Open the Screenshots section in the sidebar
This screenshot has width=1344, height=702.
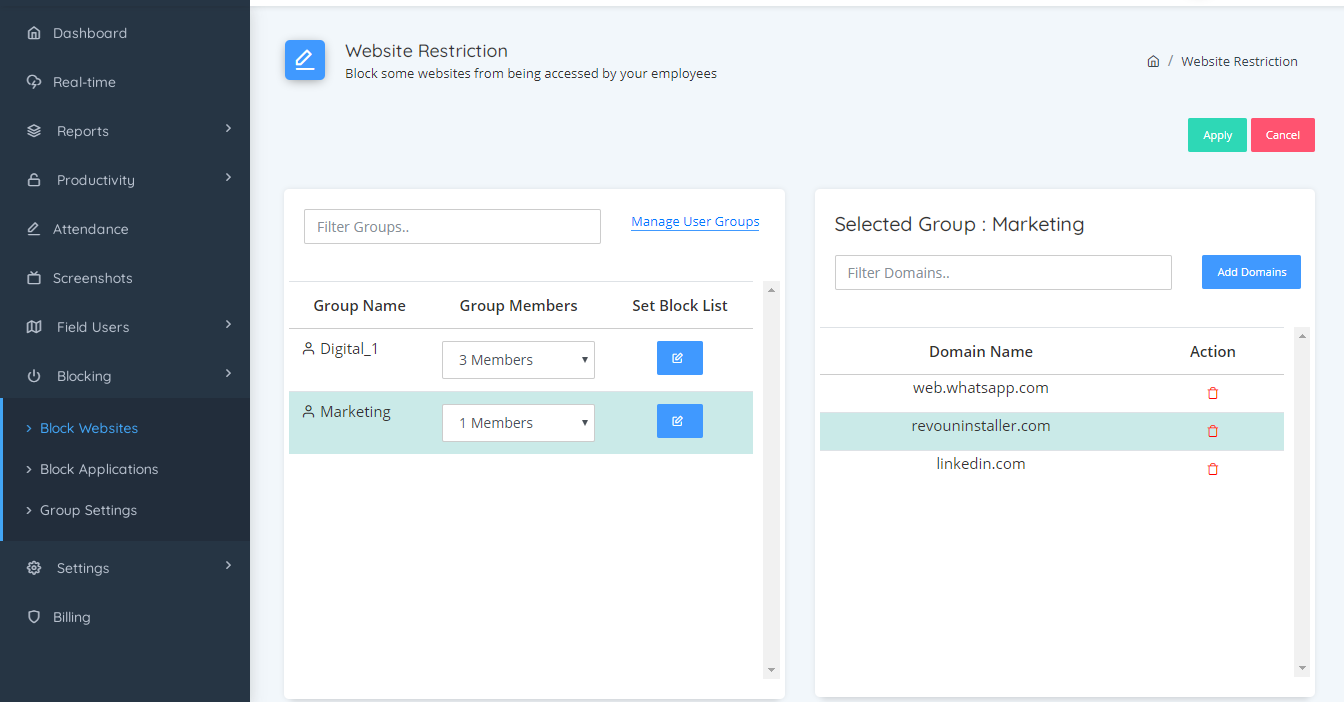pos(90,277)
